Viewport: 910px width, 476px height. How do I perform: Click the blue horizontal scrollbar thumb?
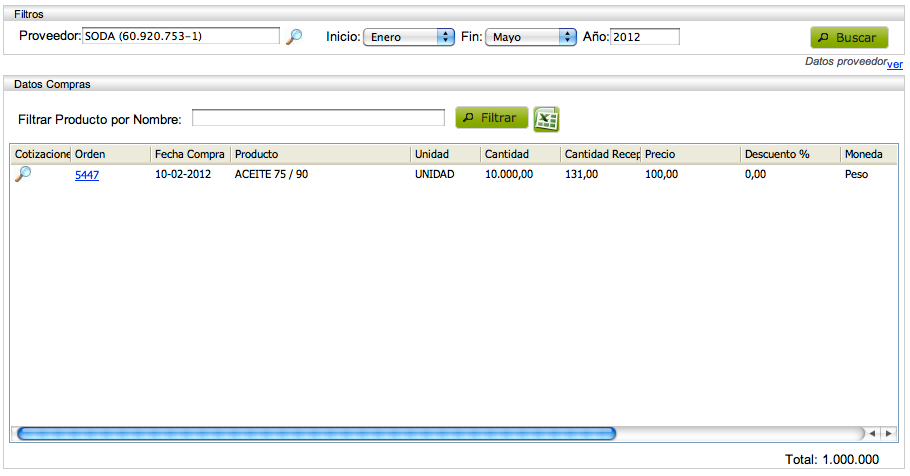316,434
